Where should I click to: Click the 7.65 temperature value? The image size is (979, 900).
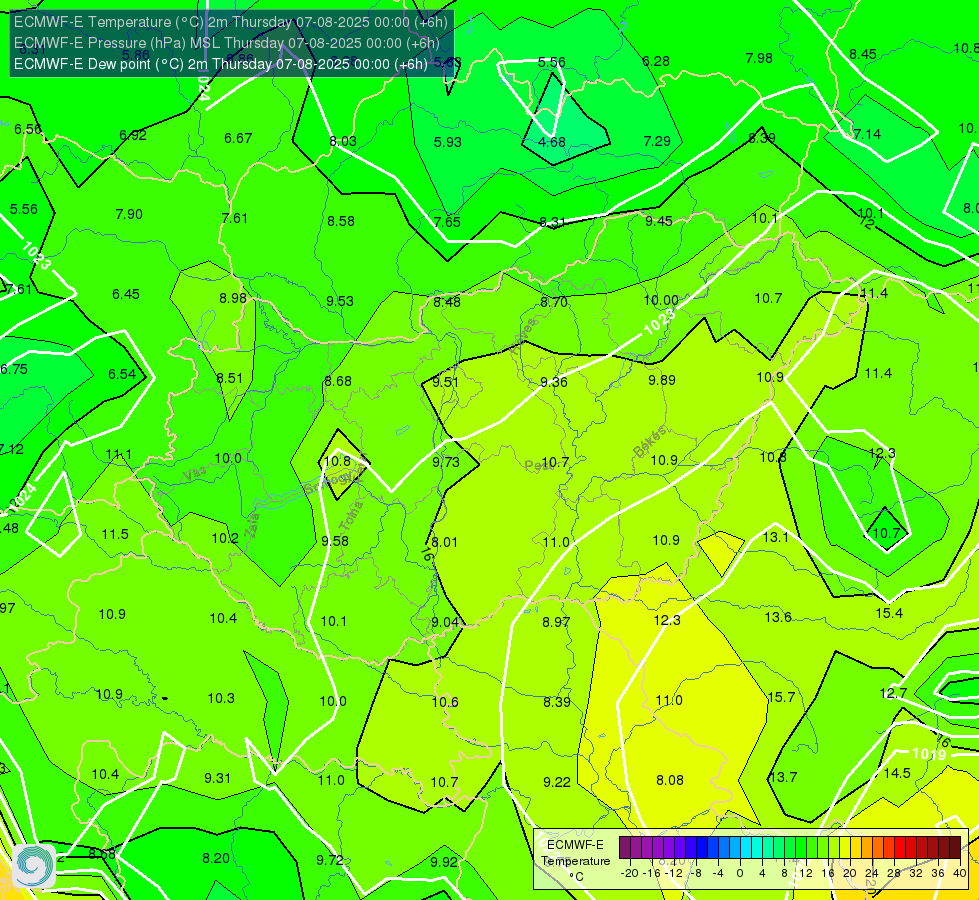click(x=447, y=222)
